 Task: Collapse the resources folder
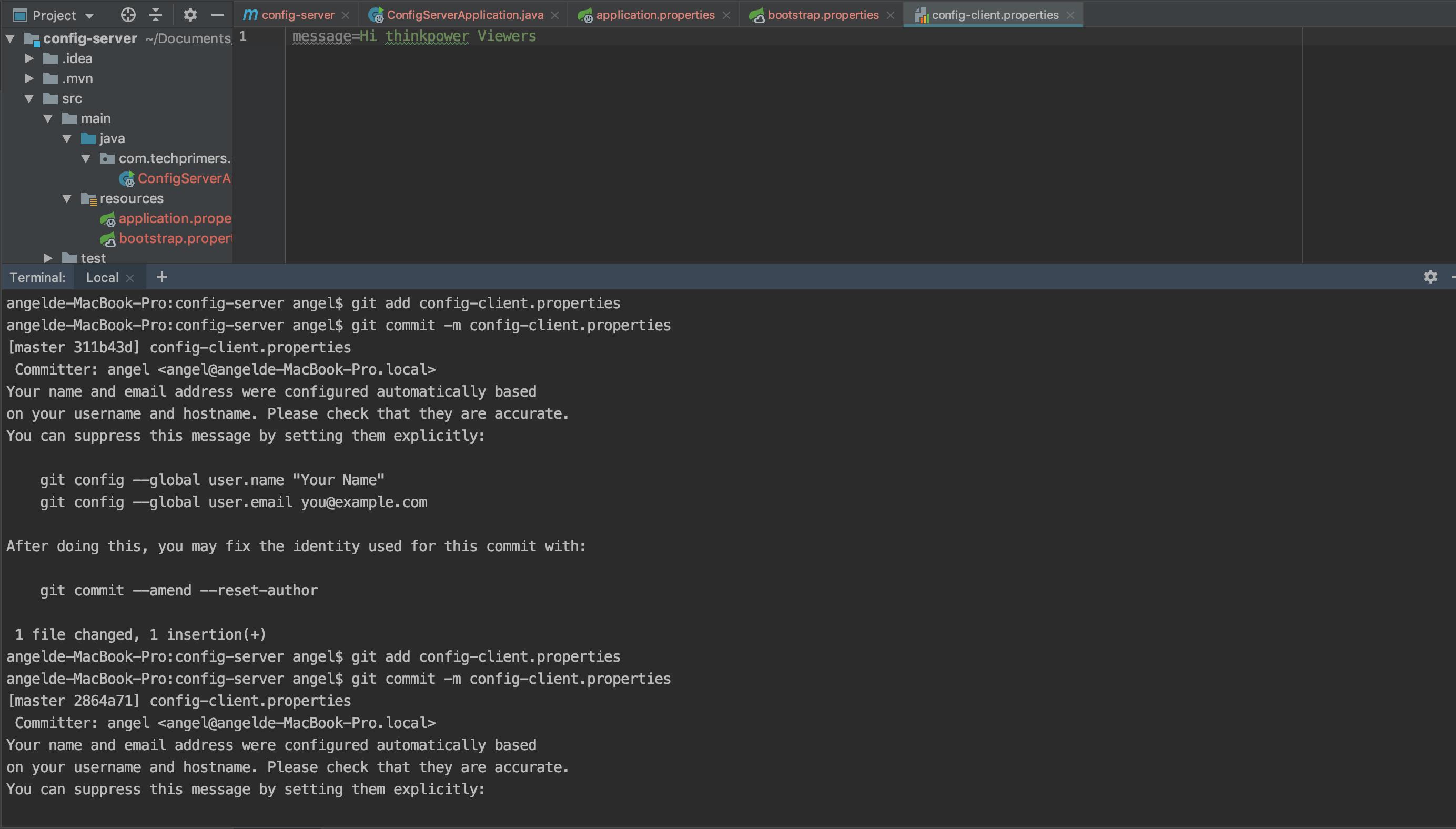(67, 198)
